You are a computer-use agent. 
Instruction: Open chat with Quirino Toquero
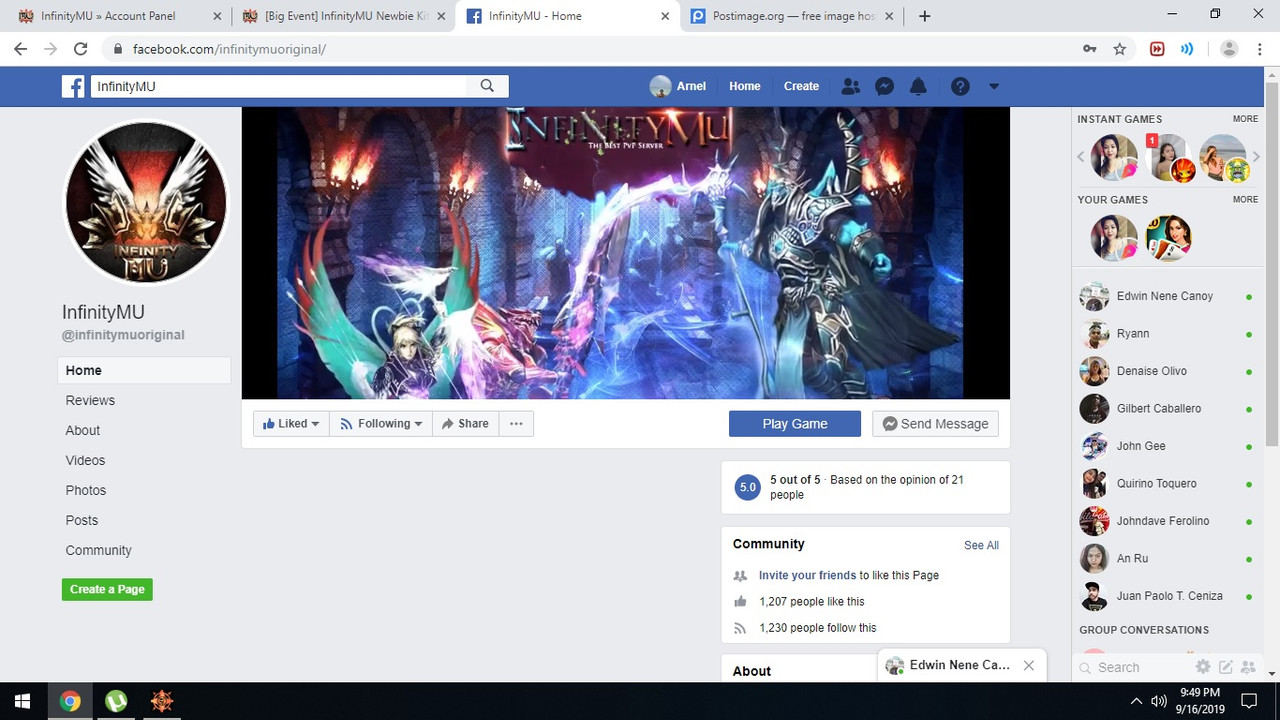(1167, 484)
